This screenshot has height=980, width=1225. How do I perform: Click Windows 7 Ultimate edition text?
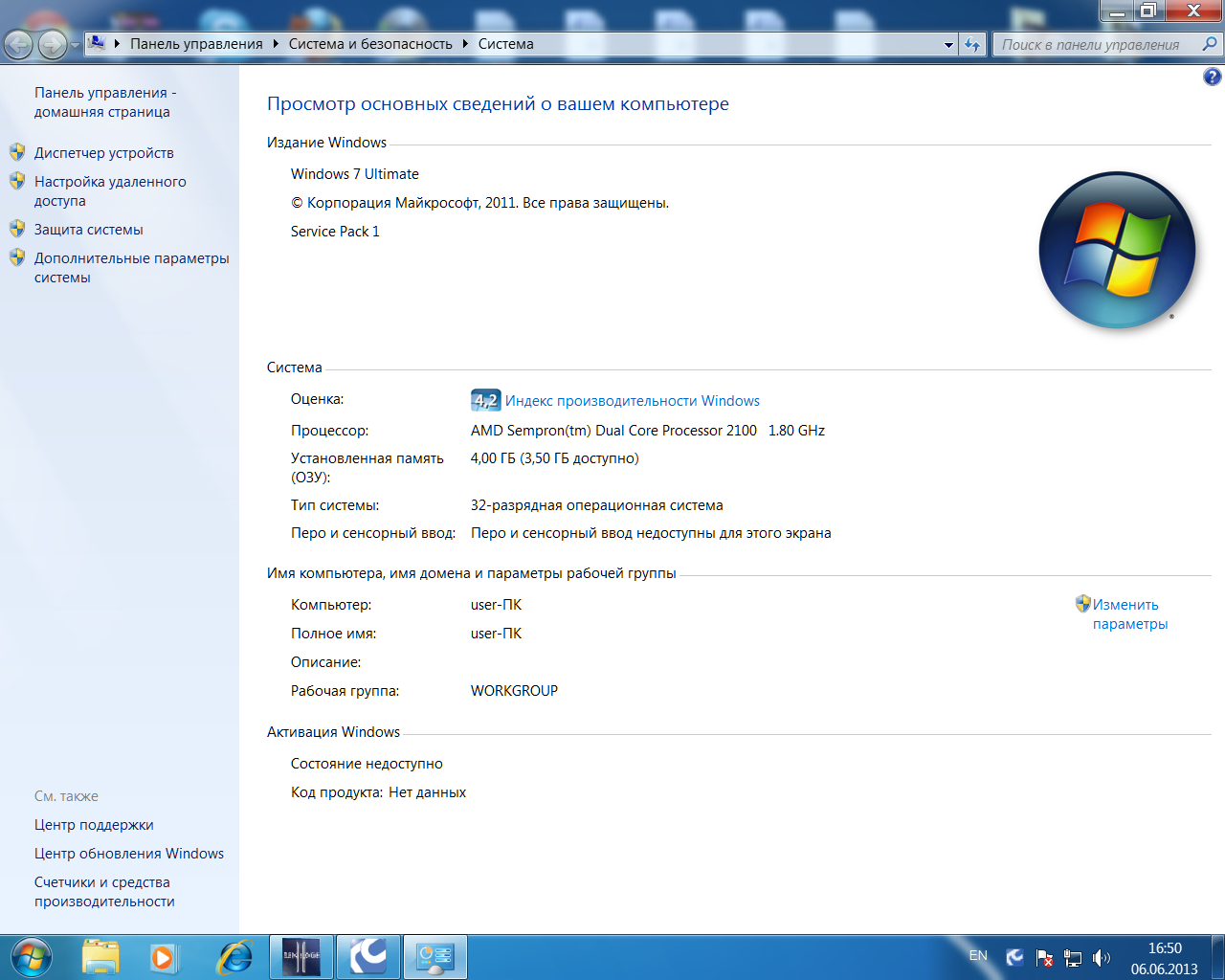(355, 174)
